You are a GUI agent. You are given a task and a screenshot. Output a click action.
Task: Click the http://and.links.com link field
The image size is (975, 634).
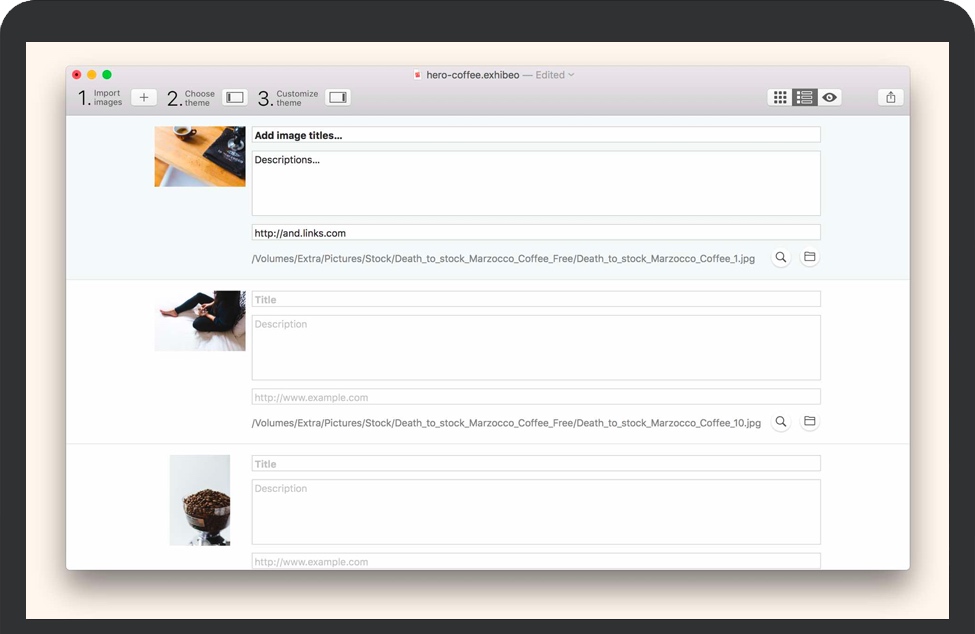535,233
